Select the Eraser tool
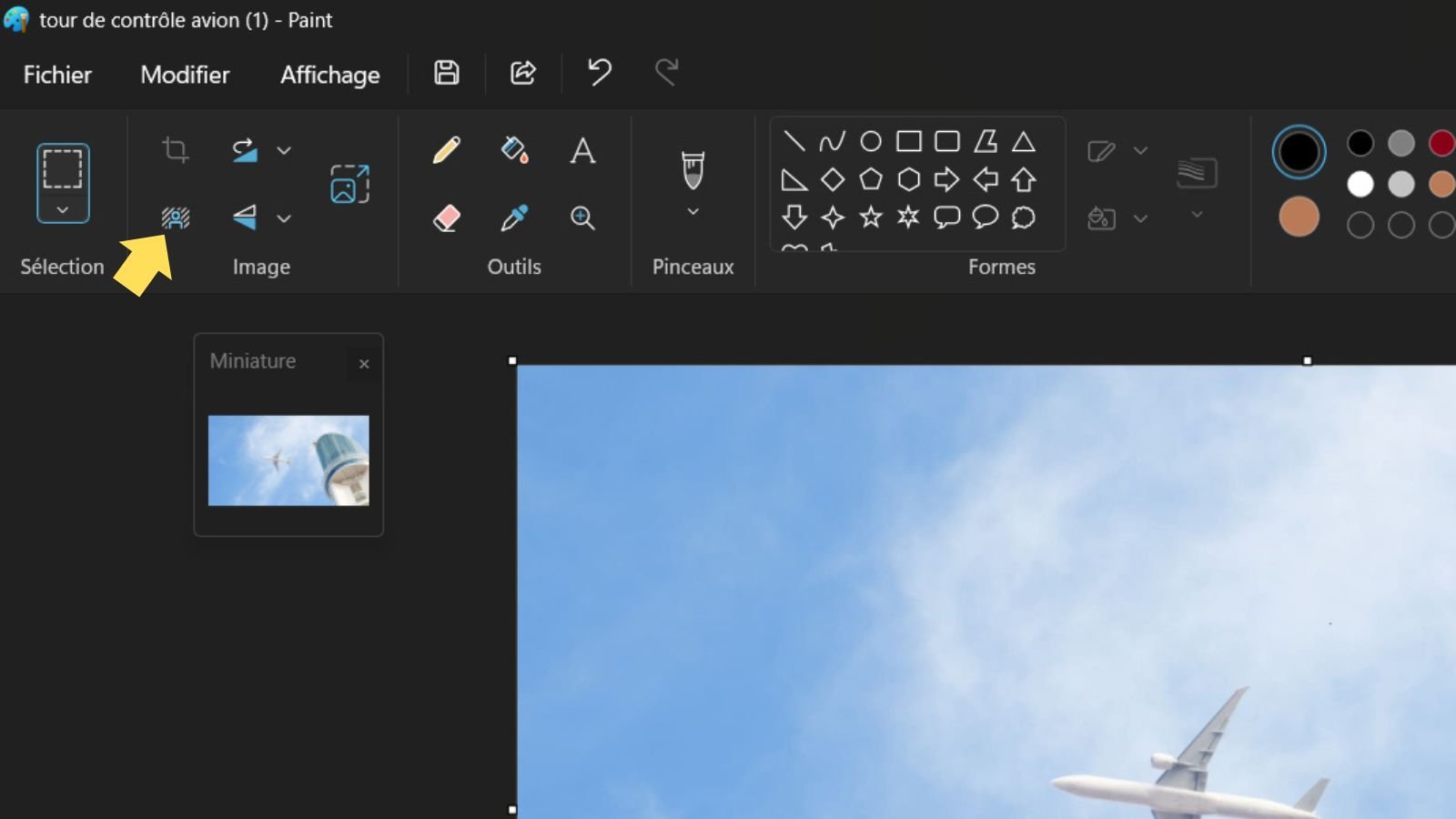 click(446, 217)
